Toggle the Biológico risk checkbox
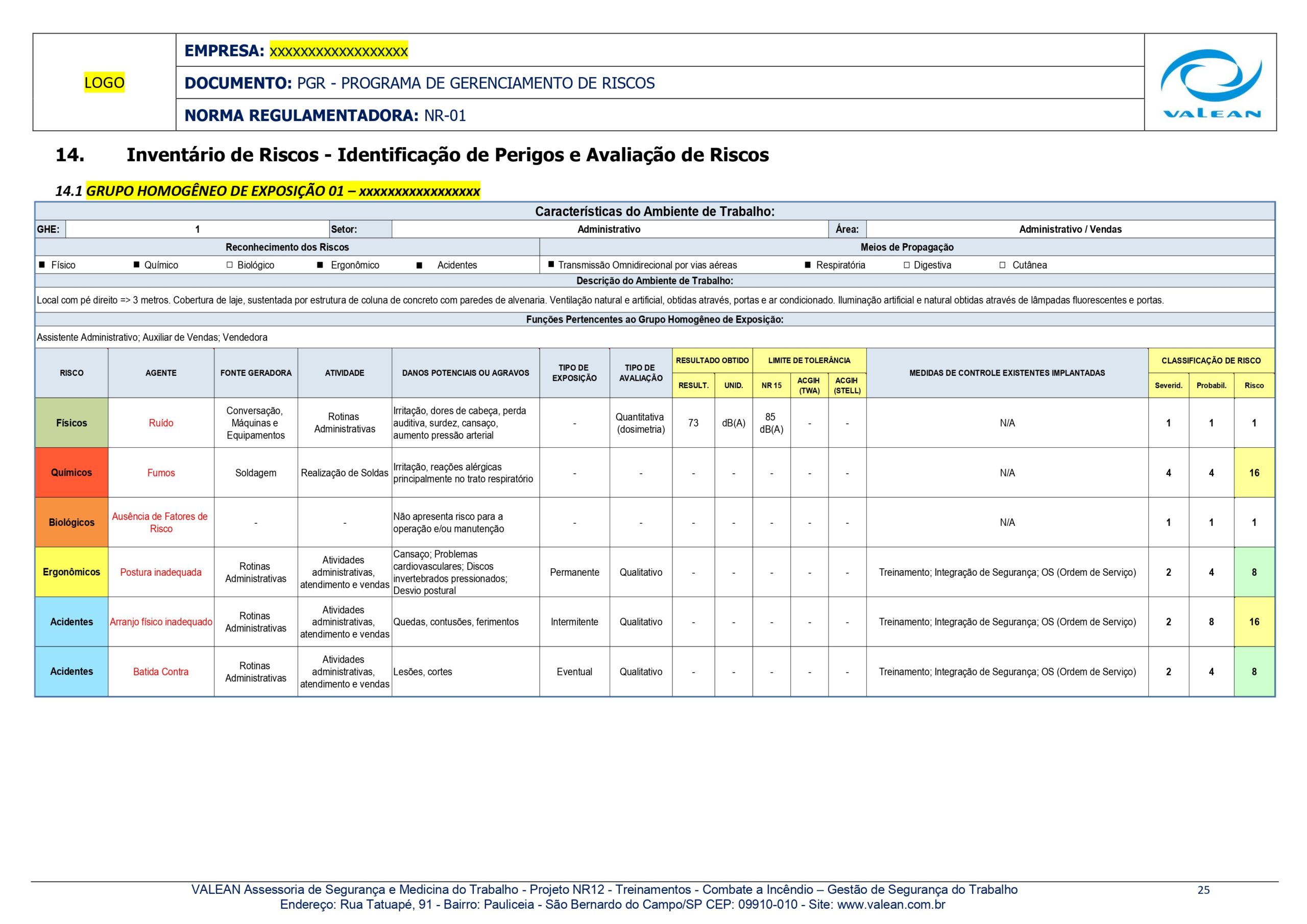This screenshot has width=1307, height=924. coord(229,265)
